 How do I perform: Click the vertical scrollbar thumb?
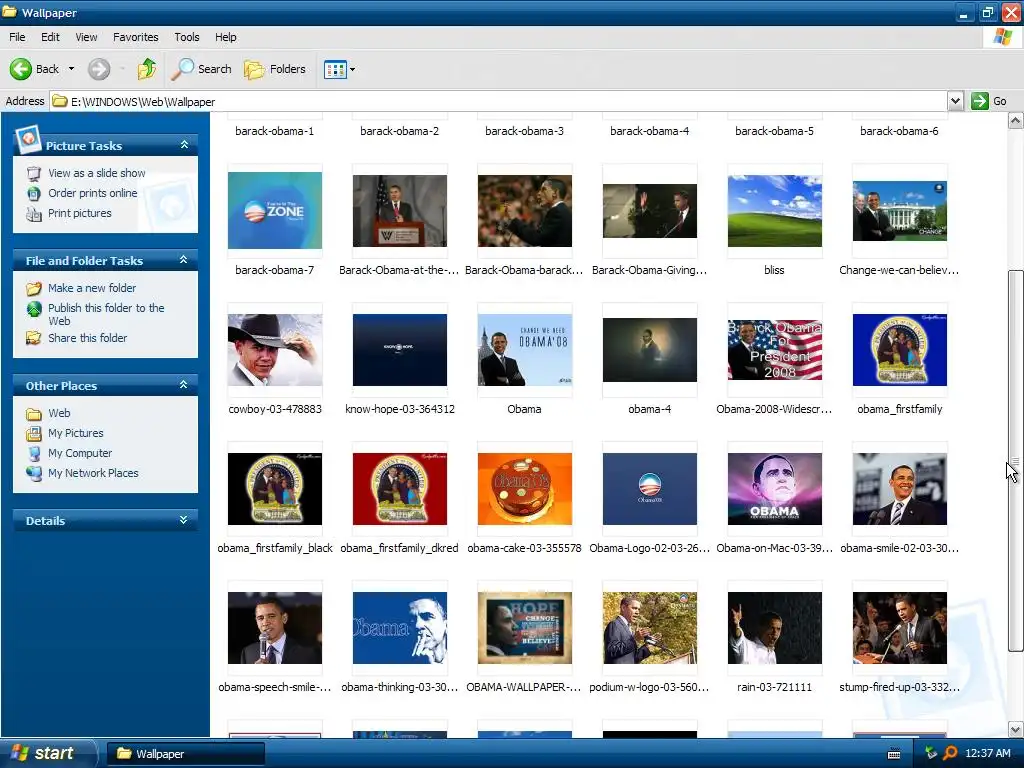1015,460
